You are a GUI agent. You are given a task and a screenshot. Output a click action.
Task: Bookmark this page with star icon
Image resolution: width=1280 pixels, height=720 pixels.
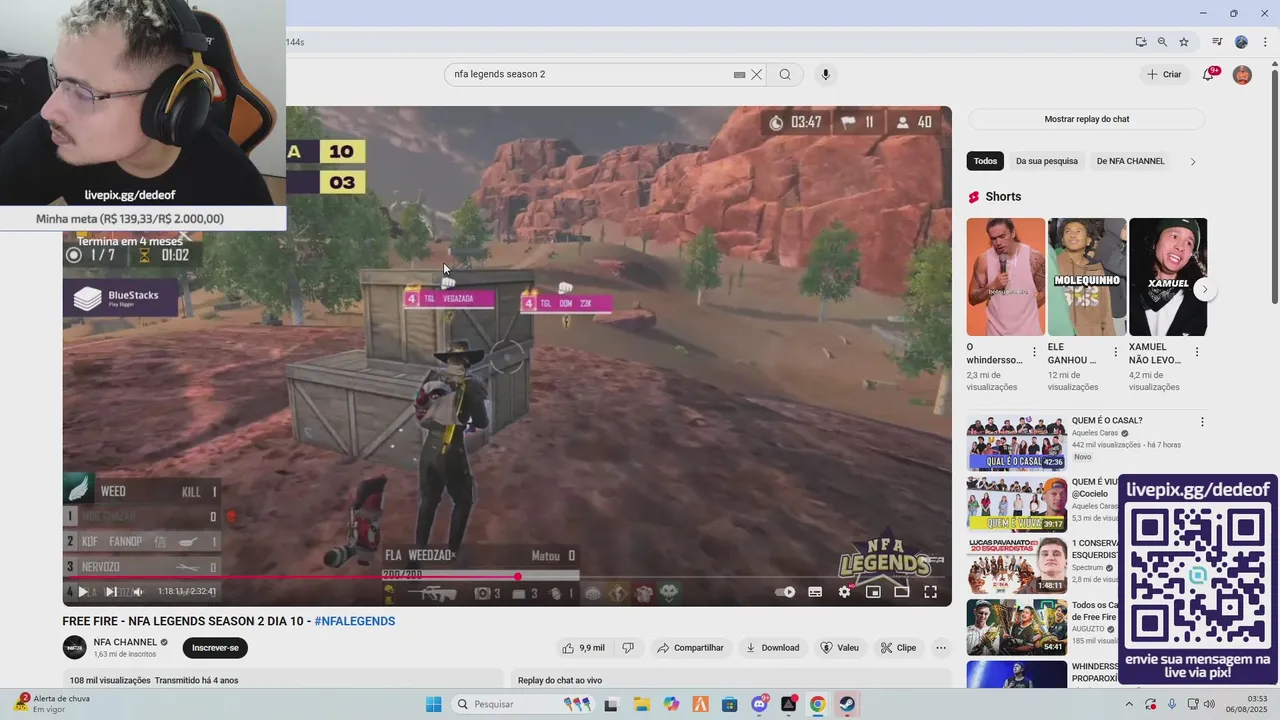pyautogui.click(x=1184, y=42)
